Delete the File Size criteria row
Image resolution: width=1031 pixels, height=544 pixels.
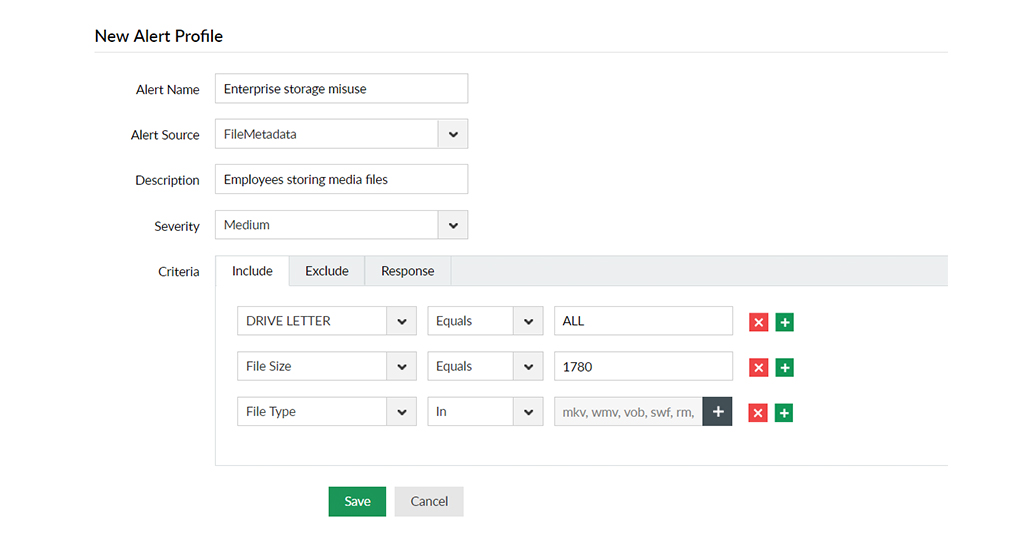click(x=758, y=367)
